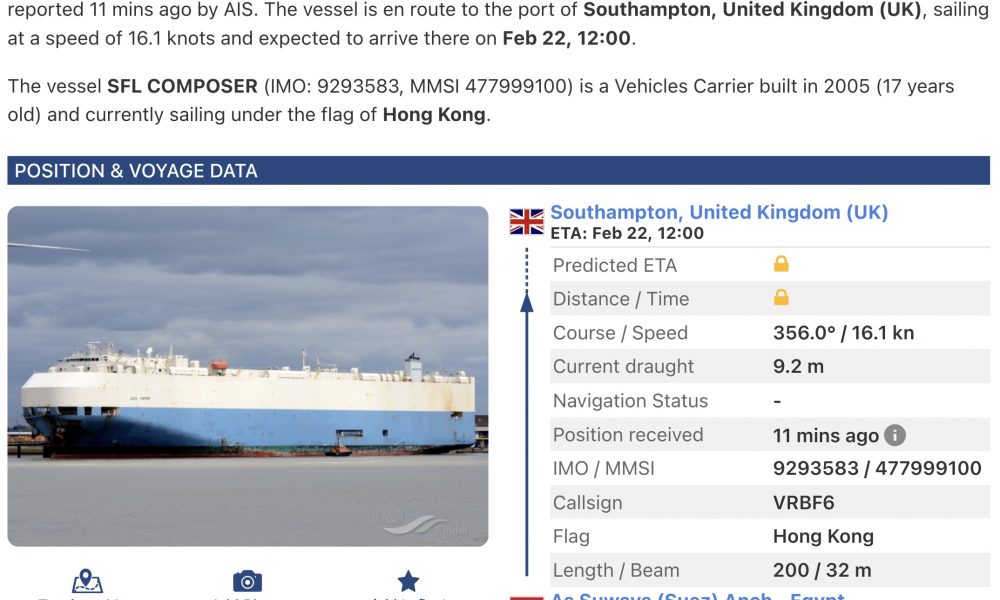Screen dimensions: 1000x600
Task: Click the camera Add Photo icon
Action: [x=247, y=582]
